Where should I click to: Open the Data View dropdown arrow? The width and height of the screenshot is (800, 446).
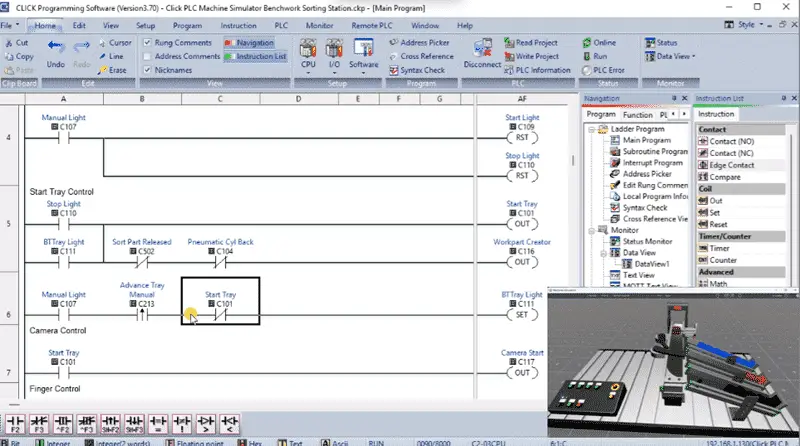pyautogui.click(x=693, y=57)
